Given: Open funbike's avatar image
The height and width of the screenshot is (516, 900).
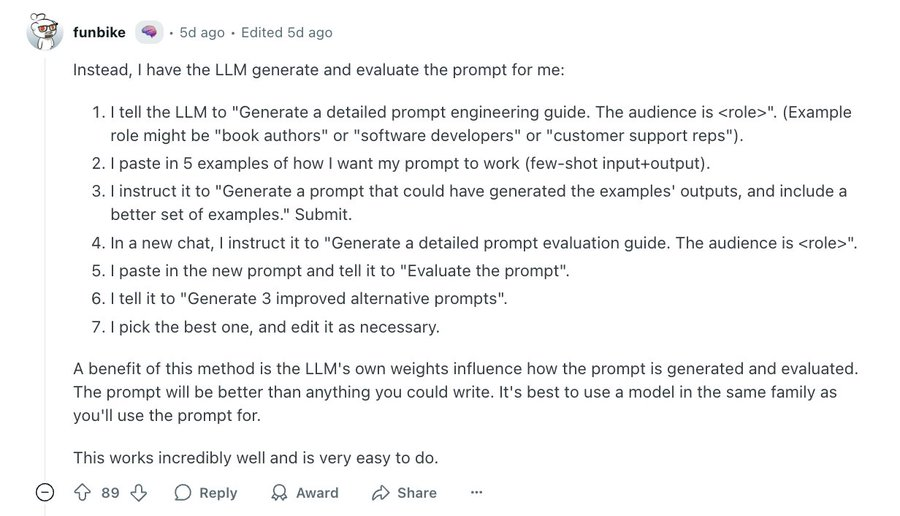Looking at the screenshot, I should [x=44, y=33].
